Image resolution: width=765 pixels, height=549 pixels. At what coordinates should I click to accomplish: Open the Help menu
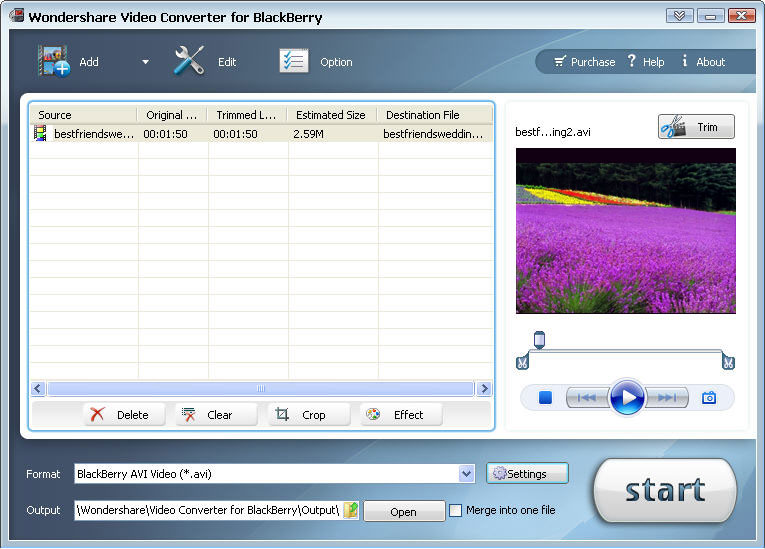645,62
